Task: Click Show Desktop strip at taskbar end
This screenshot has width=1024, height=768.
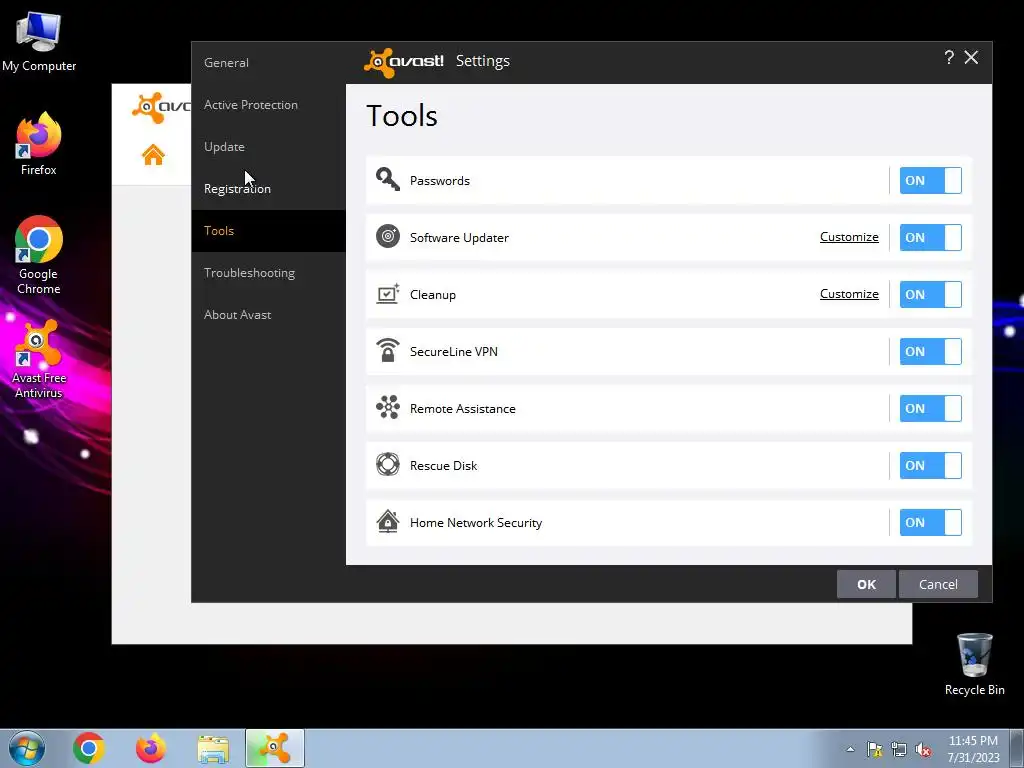Action: point(1019,748)
